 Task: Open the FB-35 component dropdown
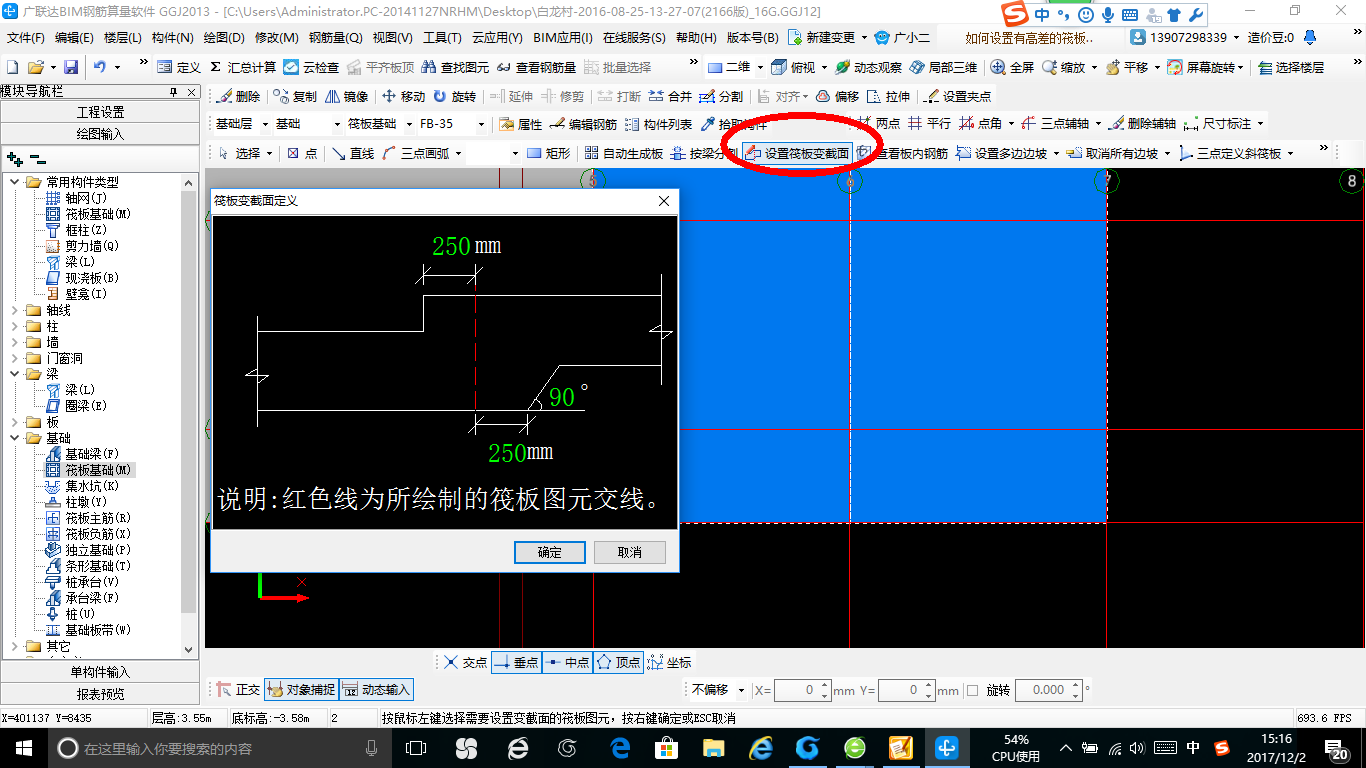tap(481, 124)
